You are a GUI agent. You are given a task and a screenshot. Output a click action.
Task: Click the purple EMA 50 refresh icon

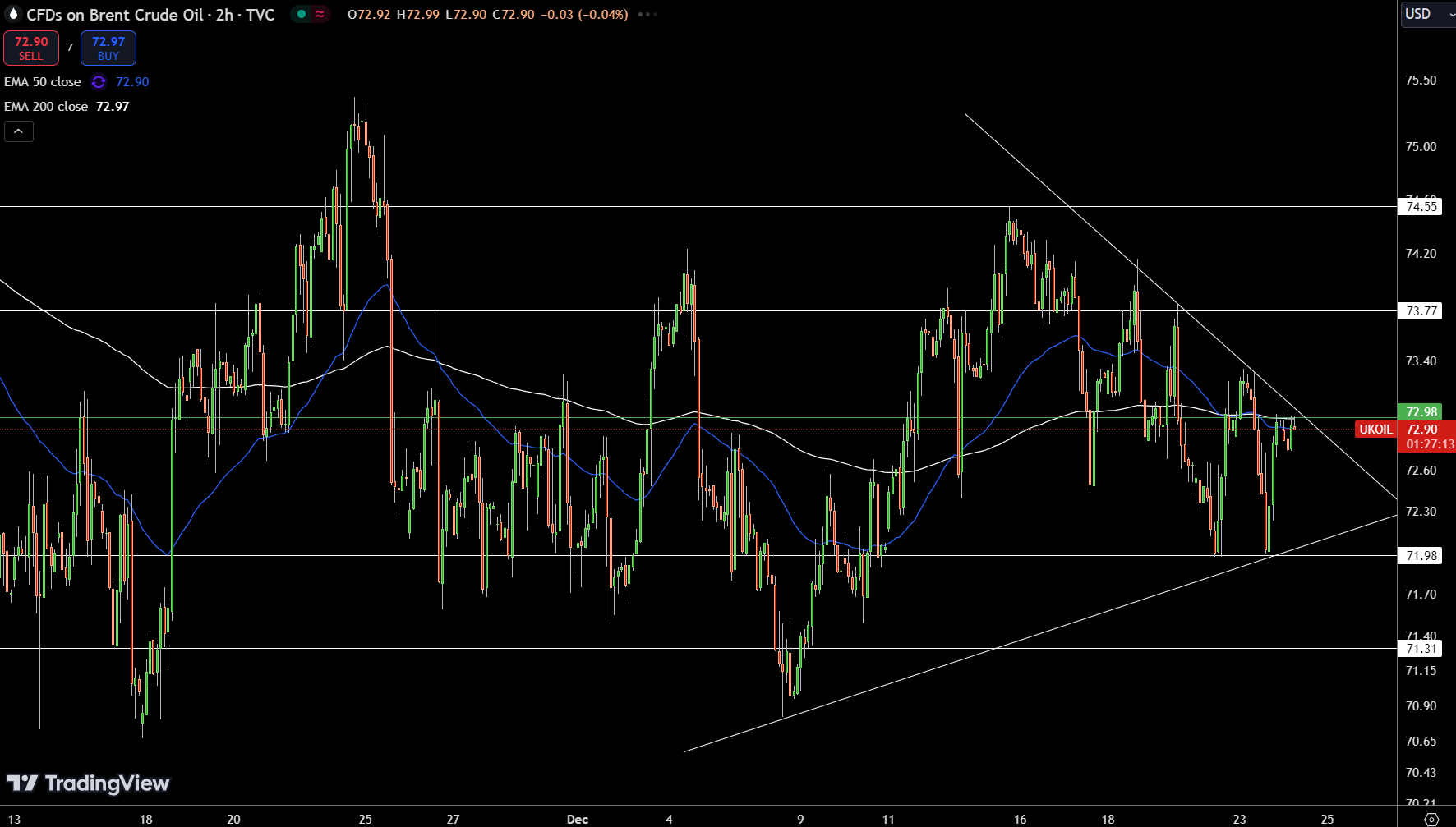99,82
